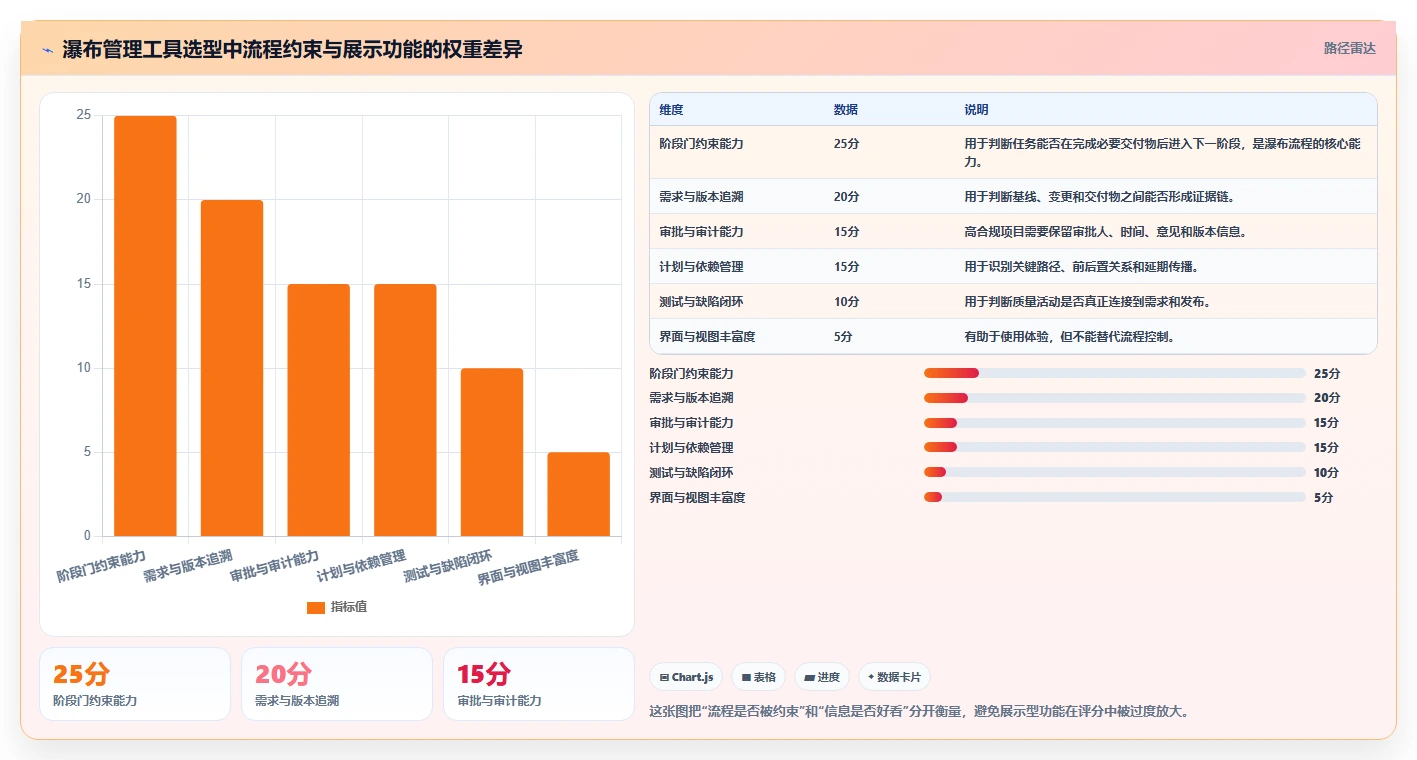Image resolution: width=1417 pixels, height=760 pixels.
Task: Click the y-axis value 25 on the chart
Action: pos(83,115)
